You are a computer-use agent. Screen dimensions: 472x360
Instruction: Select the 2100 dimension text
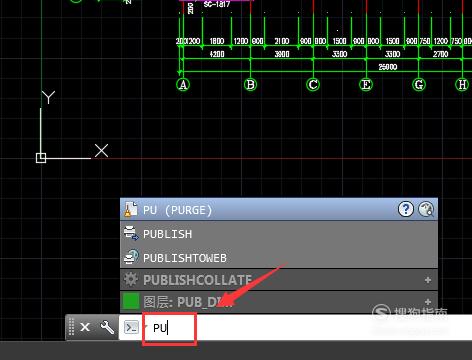pyautogui.click(x=282, y=41)
